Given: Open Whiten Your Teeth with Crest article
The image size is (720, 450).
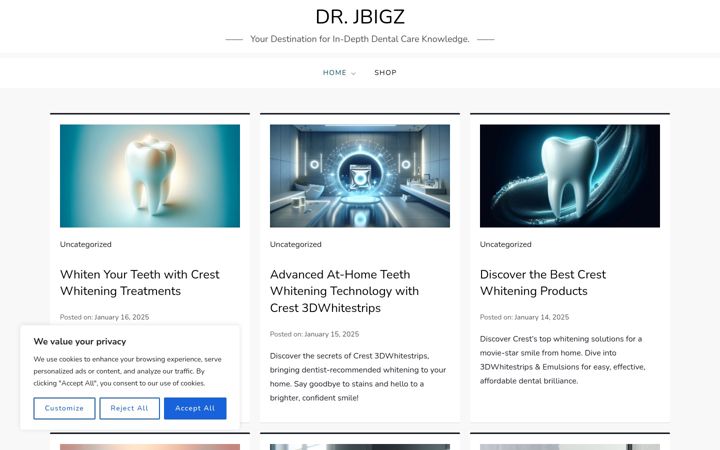Looking at the screenshot, I should (140, 282).
